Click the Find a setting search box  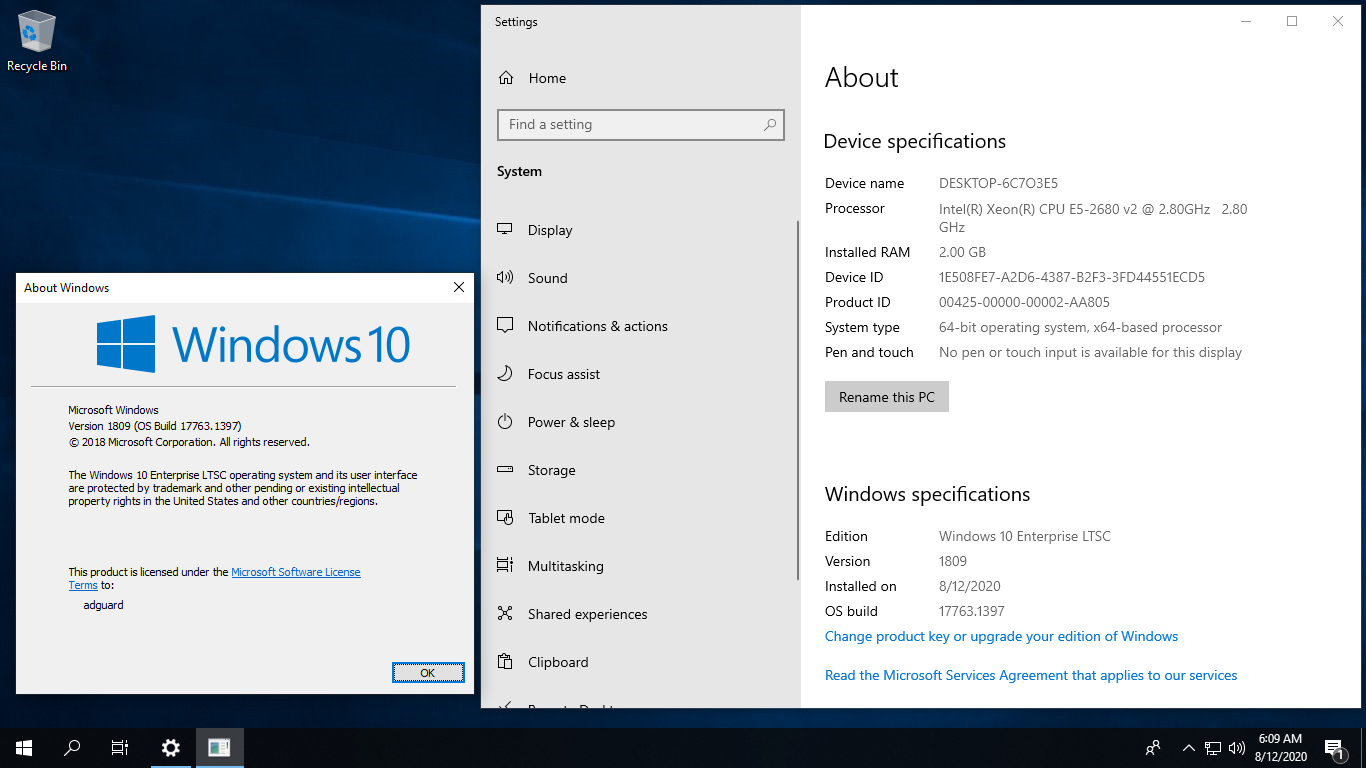coord(641,125)
